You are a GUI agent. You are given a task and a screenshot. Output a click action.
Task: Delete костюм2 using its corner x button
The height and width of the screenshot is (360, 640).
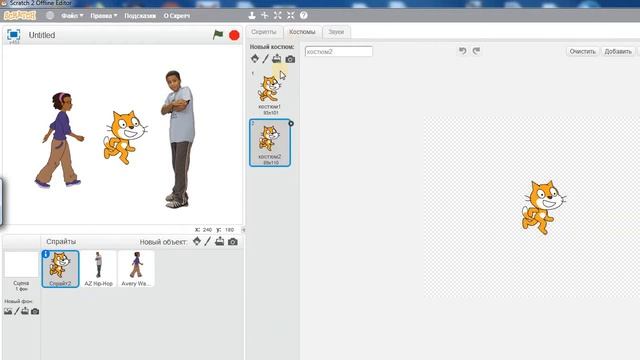(291, 123)
